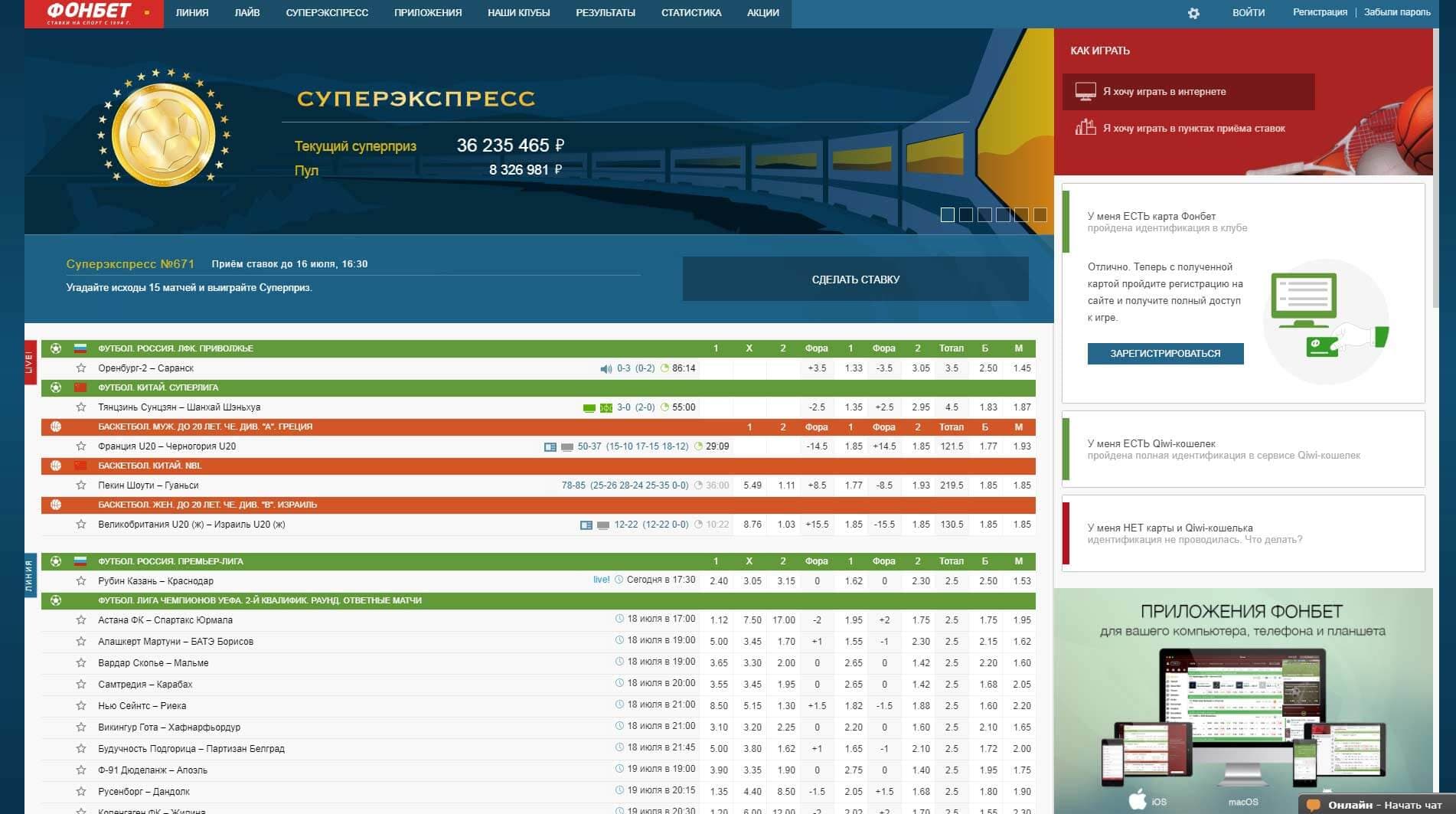Click soccer ball icon of Лига чемпионов УЕФА header
Screen dimensions: 1456x814
tap(56, 600)
